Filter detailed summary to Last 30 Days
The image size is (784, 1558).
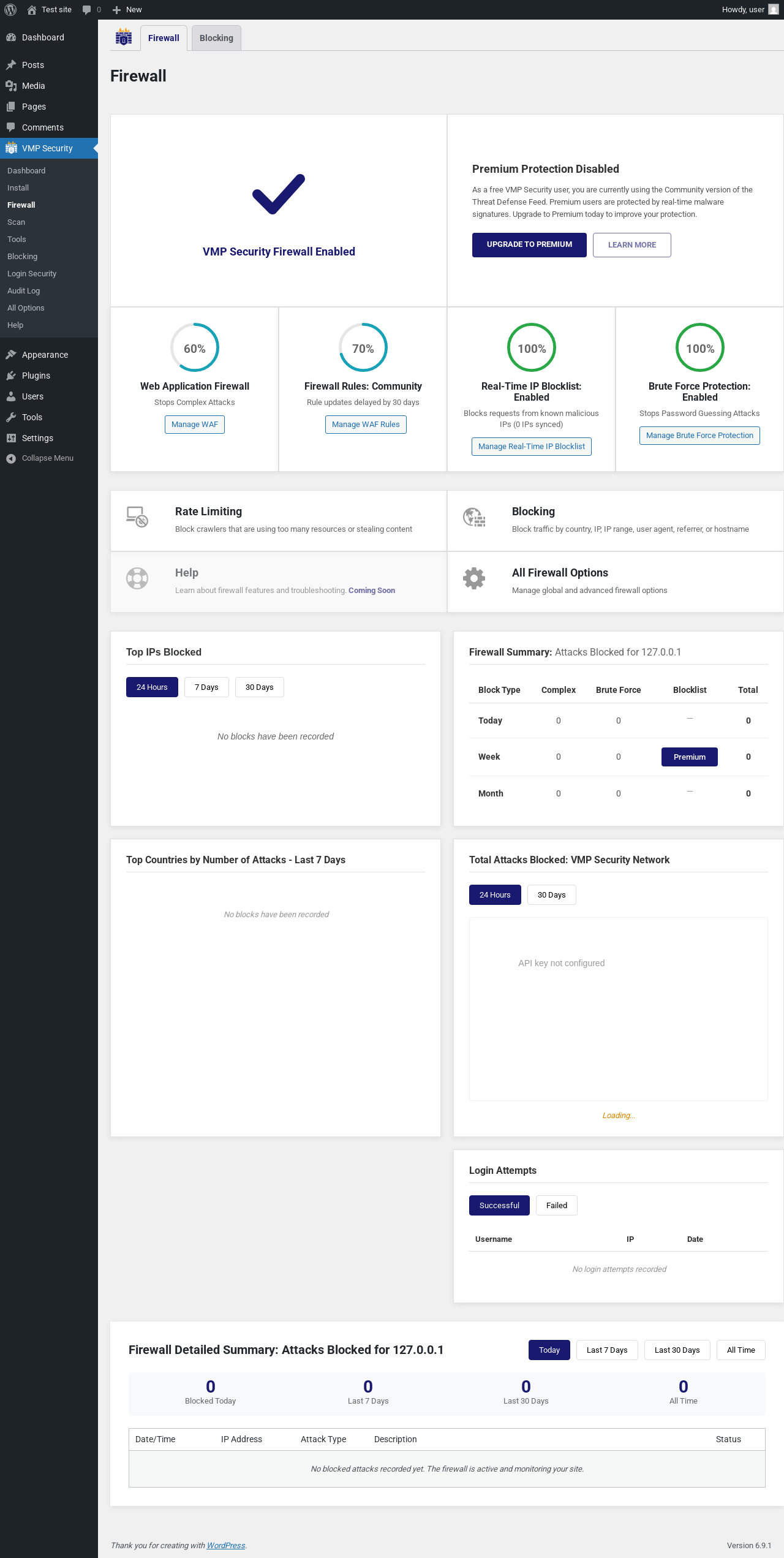pos(677,1350)
